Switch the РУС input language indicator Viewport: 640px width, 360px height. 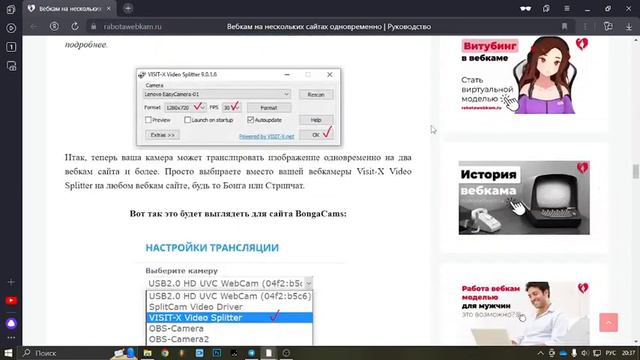pos(611,353)
